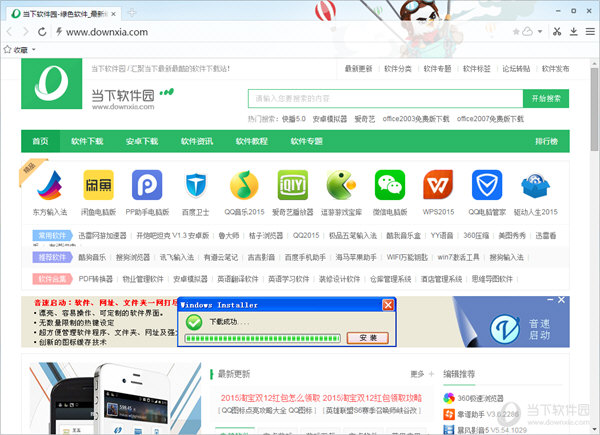Go to 首页 navigation tab
600x435 pixels.
pyautogui.click(x=40, y=141)
